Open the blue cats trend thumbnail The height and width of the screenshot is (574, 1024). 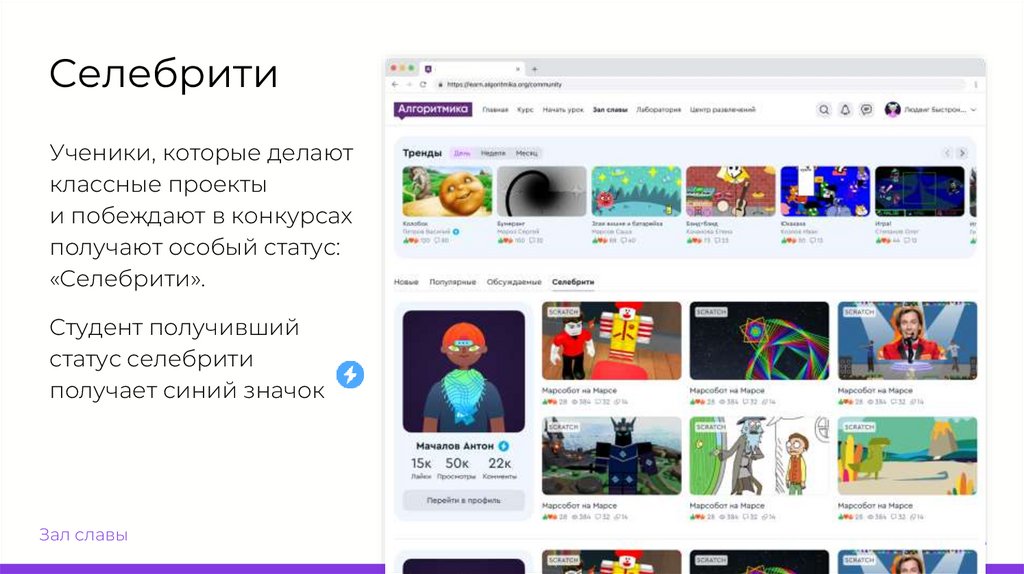tap(825, 191)
